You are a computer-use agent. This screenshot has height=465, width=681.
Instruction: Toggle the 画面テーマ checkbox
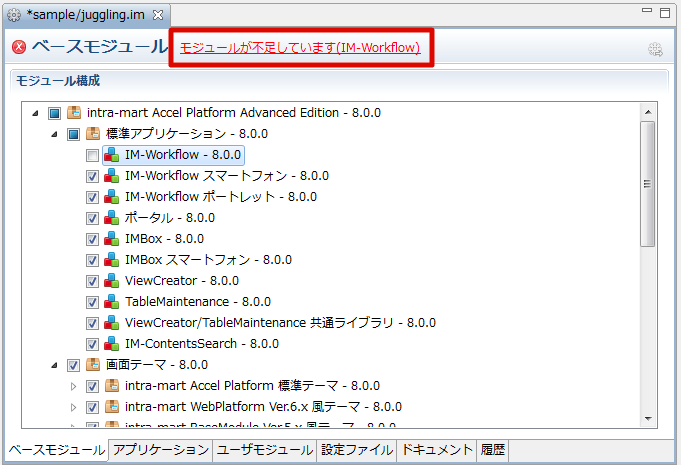coord(73,365)
